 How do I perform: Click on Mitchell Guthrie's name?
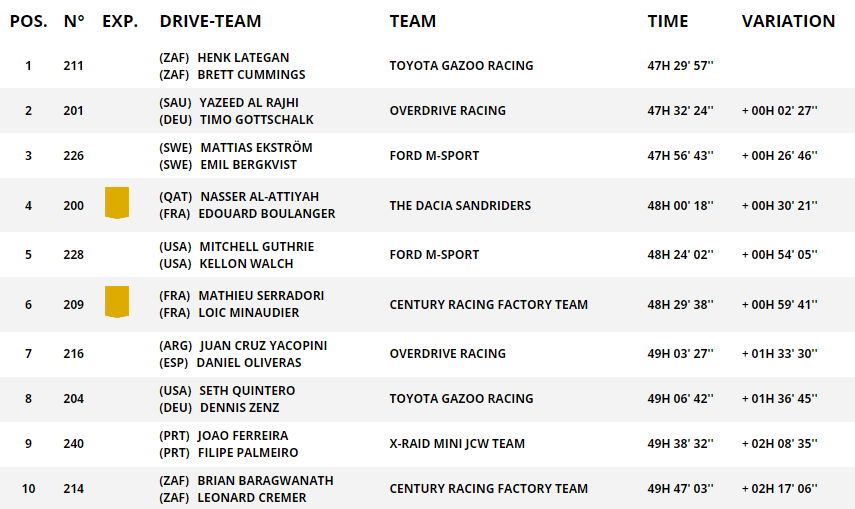tap(257, 247)
